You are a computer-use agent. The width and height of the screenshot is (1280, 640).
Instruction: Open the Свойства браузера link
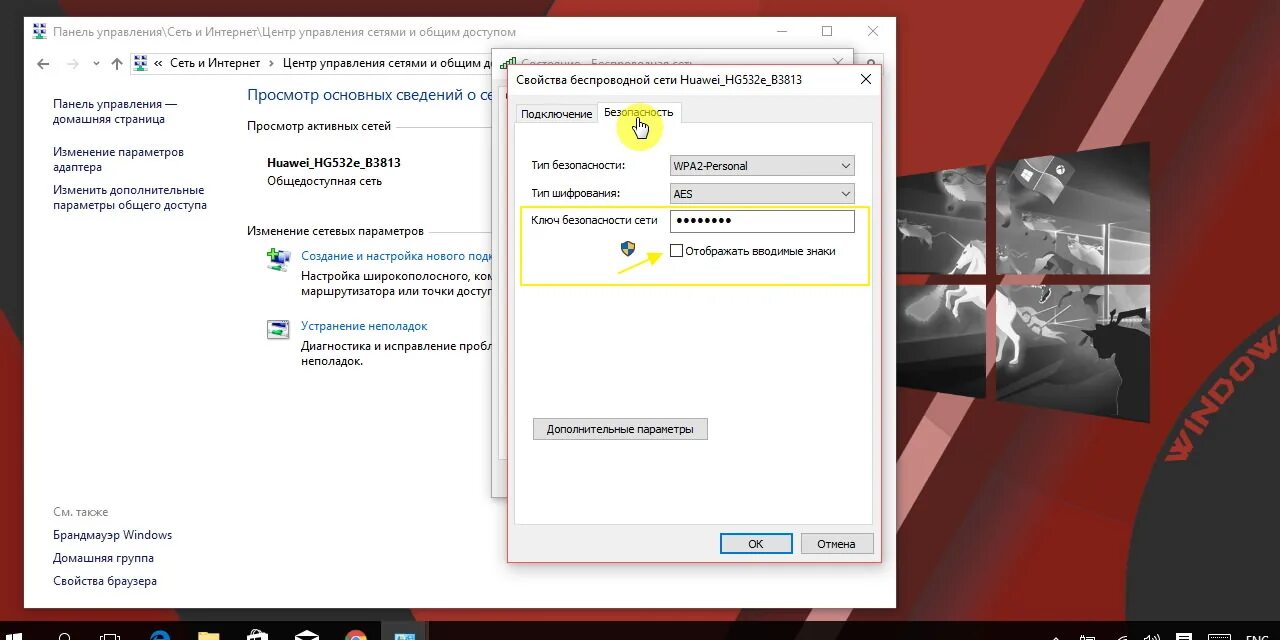coord(105,581)
